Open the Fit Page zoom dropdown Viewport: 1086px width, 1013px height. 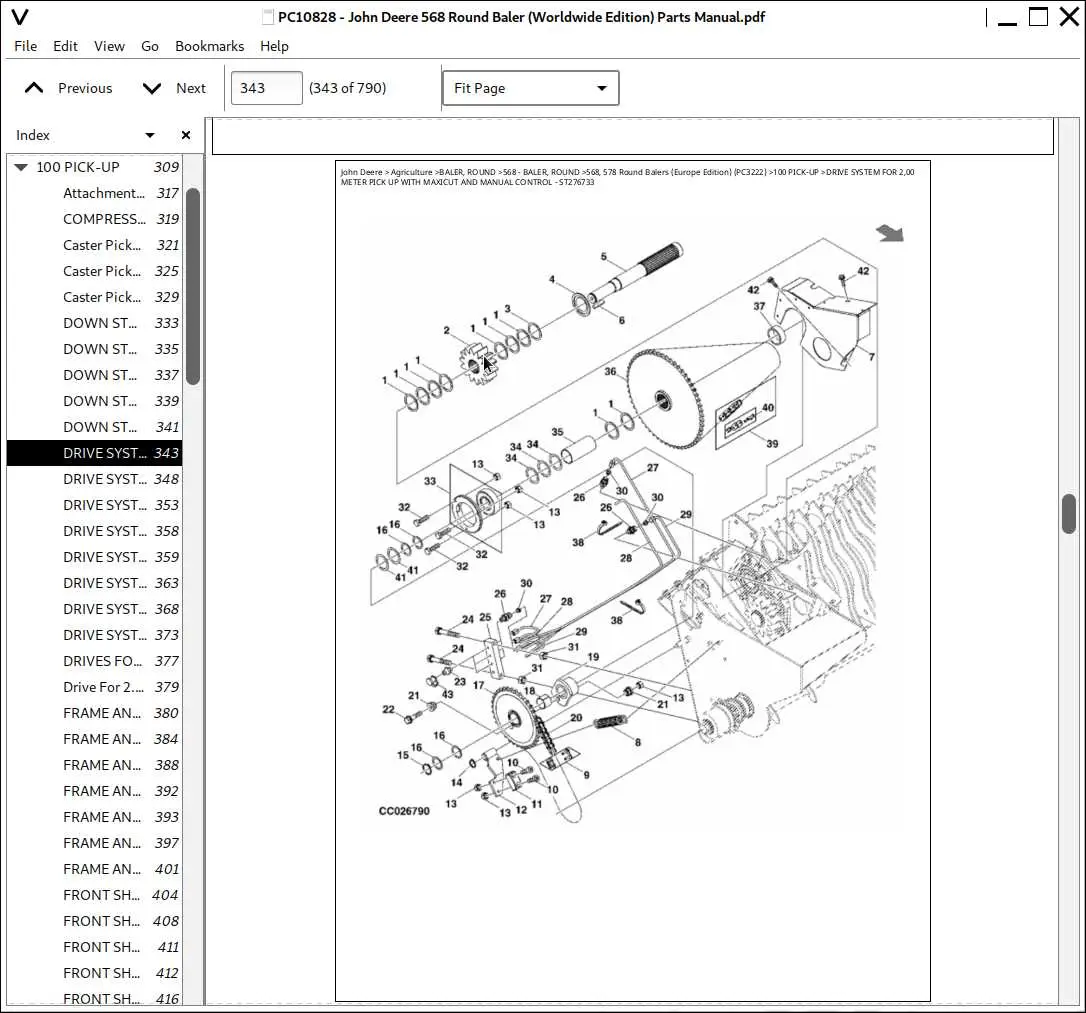531,88
